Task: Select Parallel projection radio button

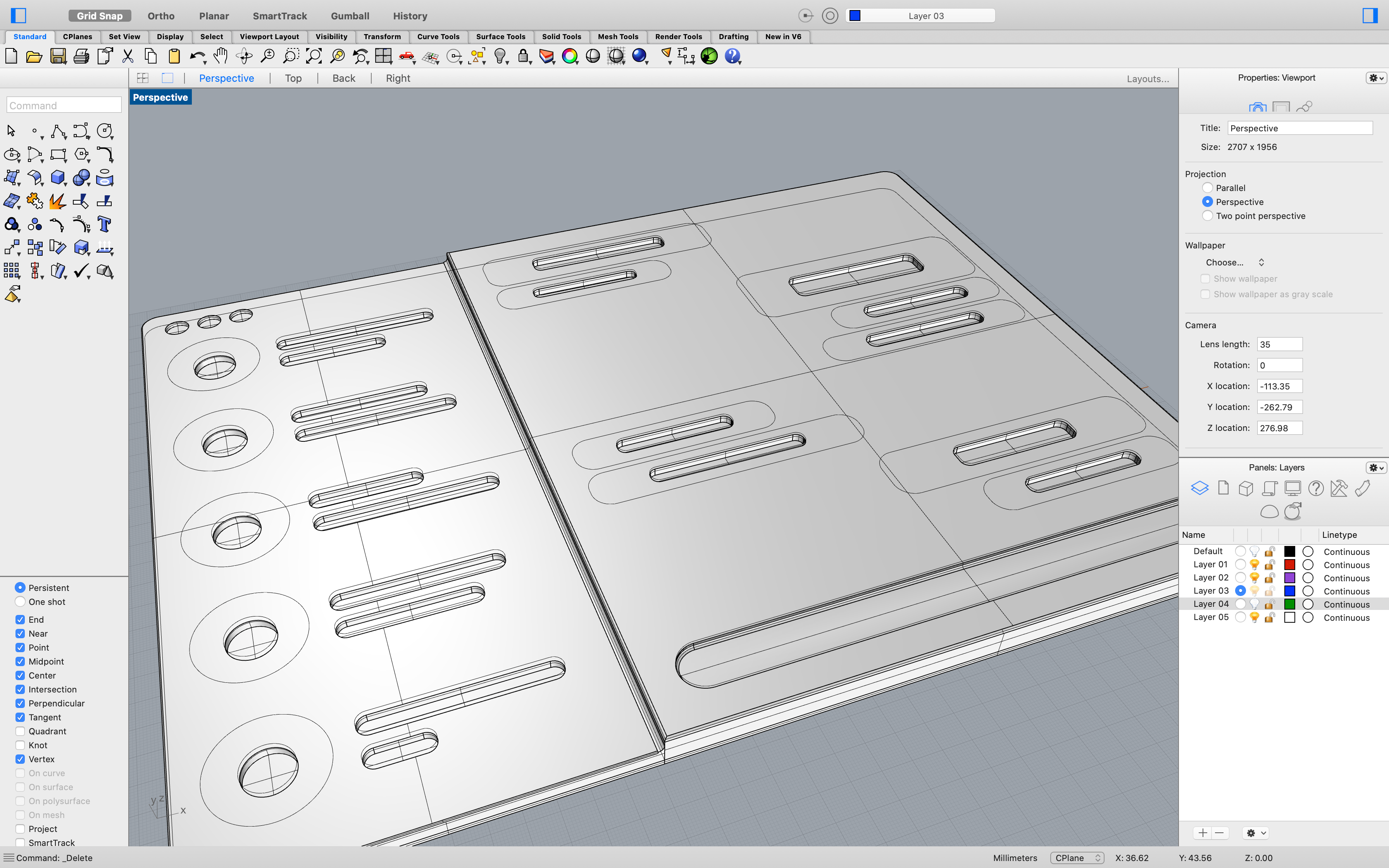Action: [1208, 188]
